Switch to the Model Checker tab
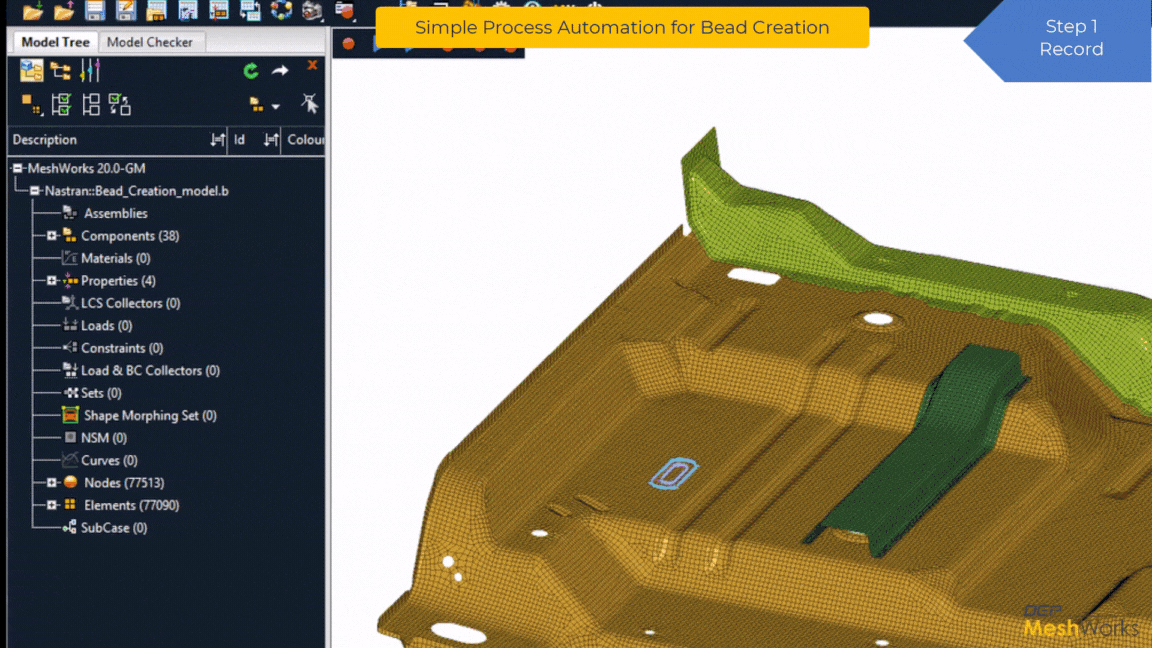Image resolution: width=1152 pixels, height=648 pixels. [150, 42]
